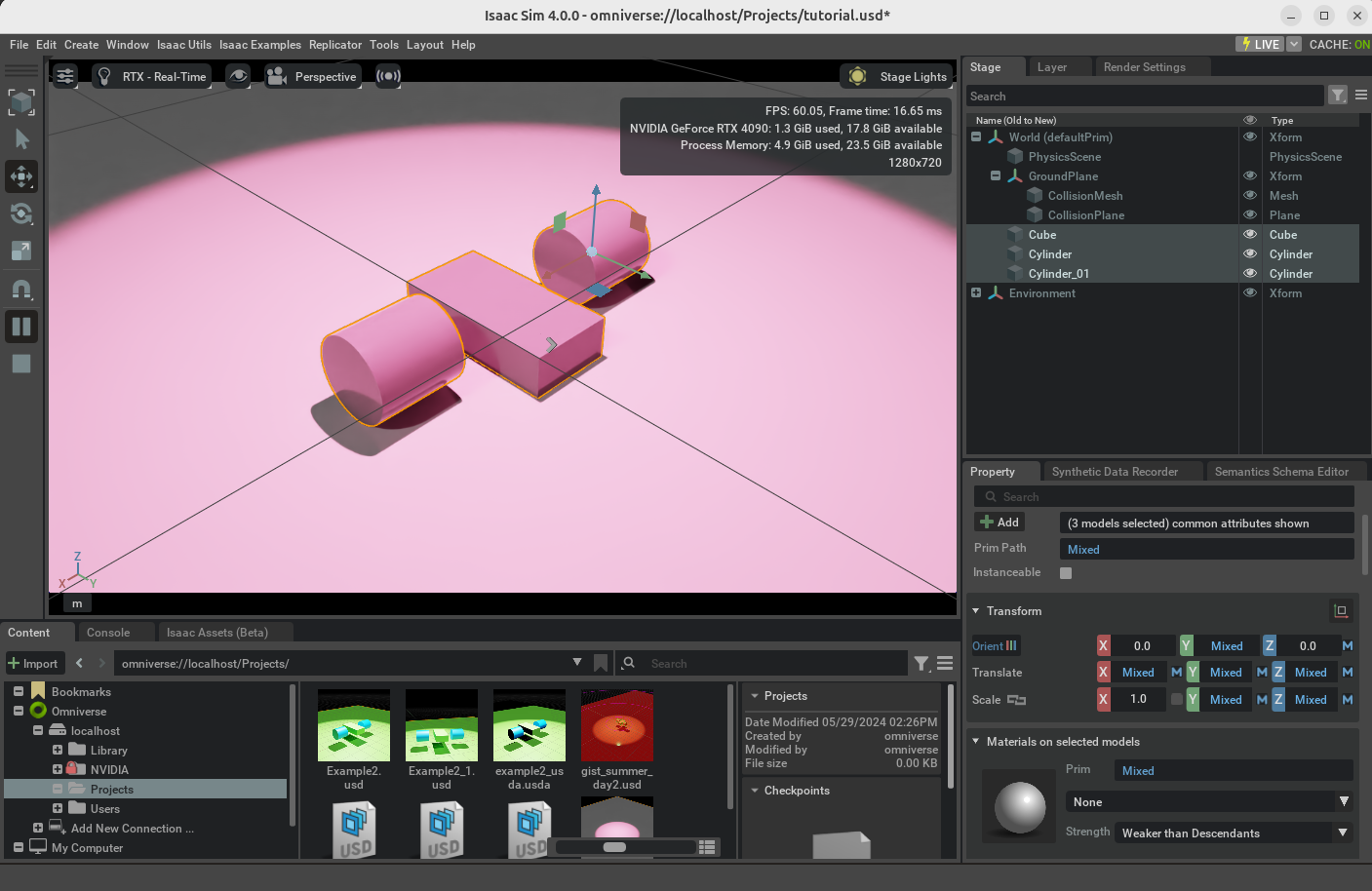Click the Scale link icon
Viewport: 1372px width, 891px height.
(1016, 700)
